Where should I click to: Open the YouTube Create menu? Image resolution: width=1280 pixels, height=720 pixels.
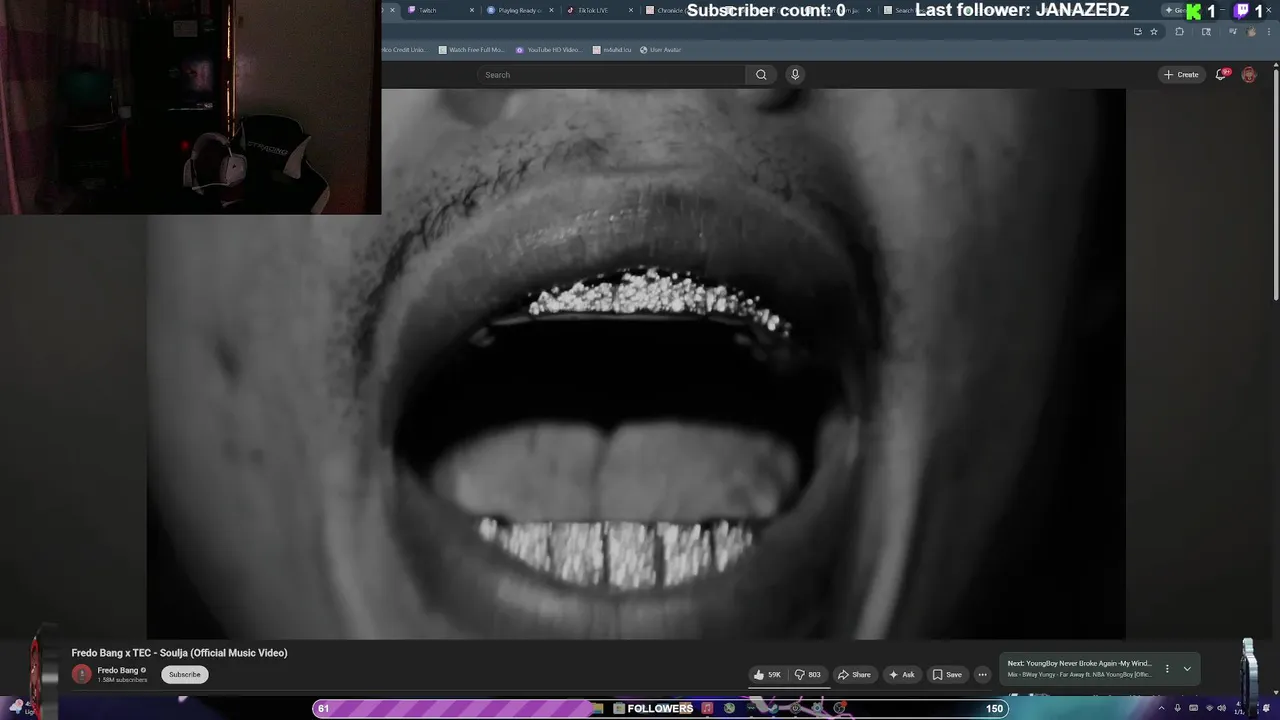[1181, 75]
